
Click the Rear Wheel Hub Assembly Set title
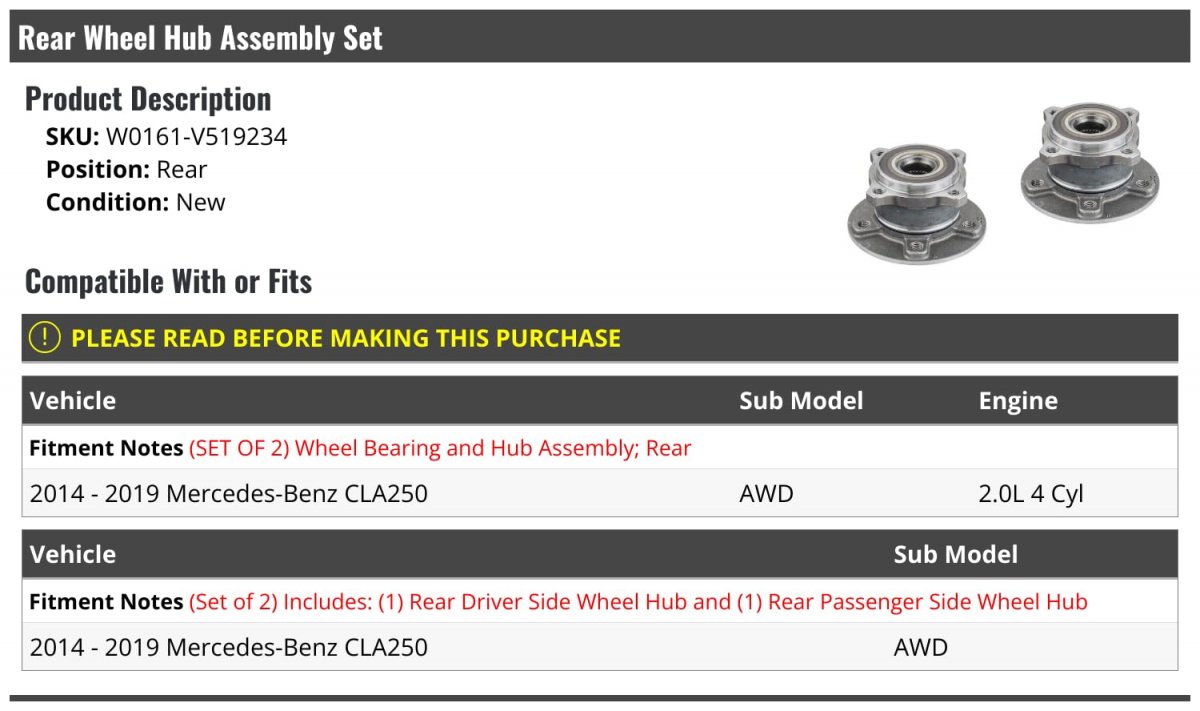(x=201, y=38)
